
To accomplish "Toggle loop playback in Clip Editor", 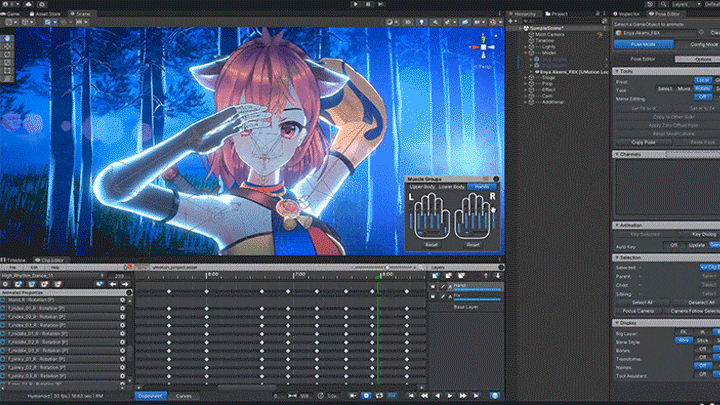I will click(x=379, y=396).
